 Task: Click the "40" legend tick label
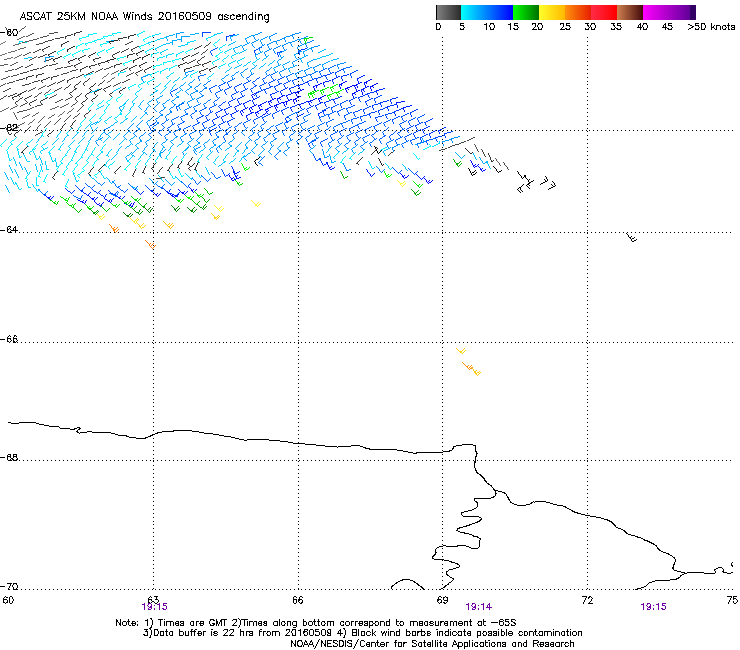[642, 27]
